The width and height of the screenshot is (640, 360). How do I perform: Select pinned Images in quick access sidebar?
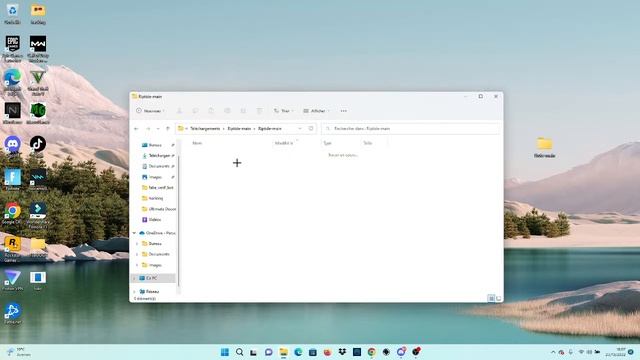pos(155,177)
